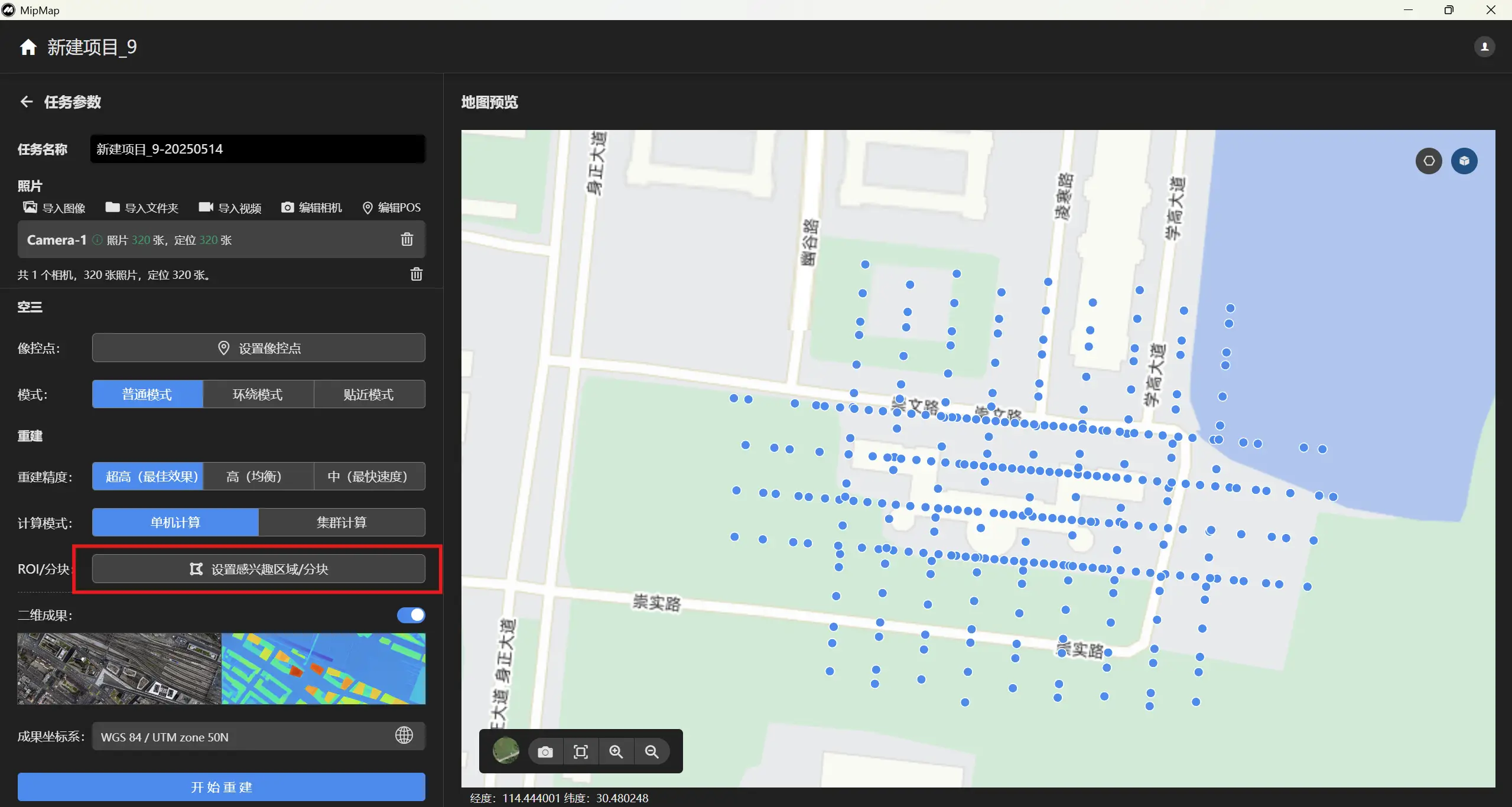
Task: Switch to 3D cube view button
Action: (1464, 161)
